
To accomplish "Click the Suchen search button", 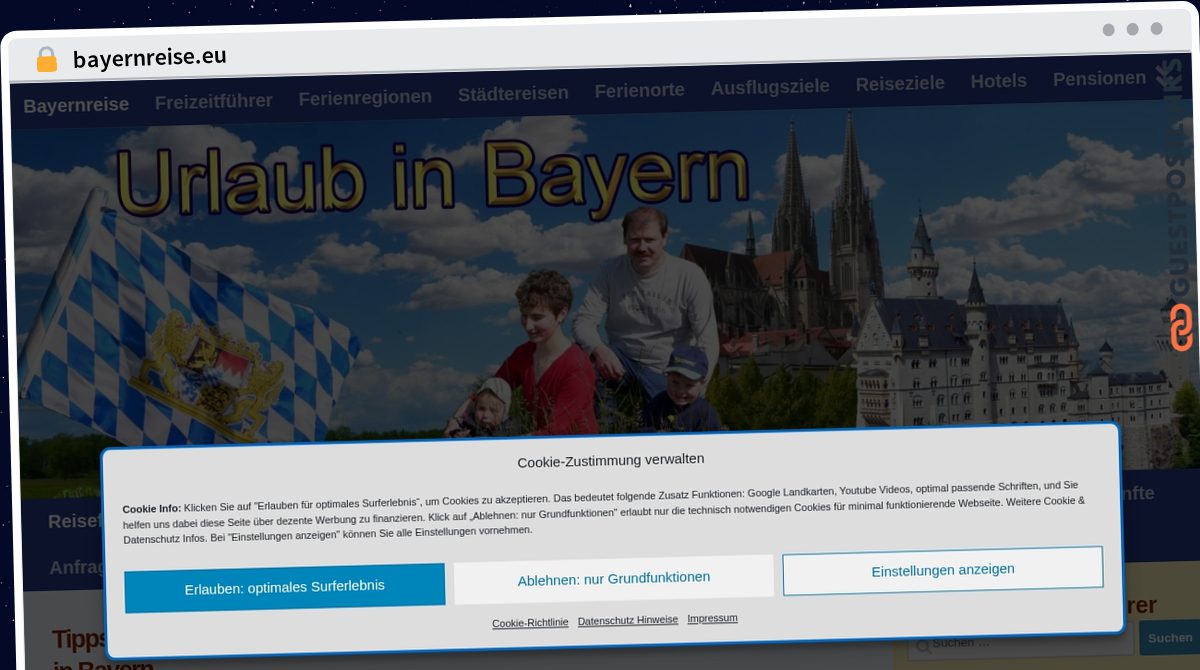I will coord(1169,638).
